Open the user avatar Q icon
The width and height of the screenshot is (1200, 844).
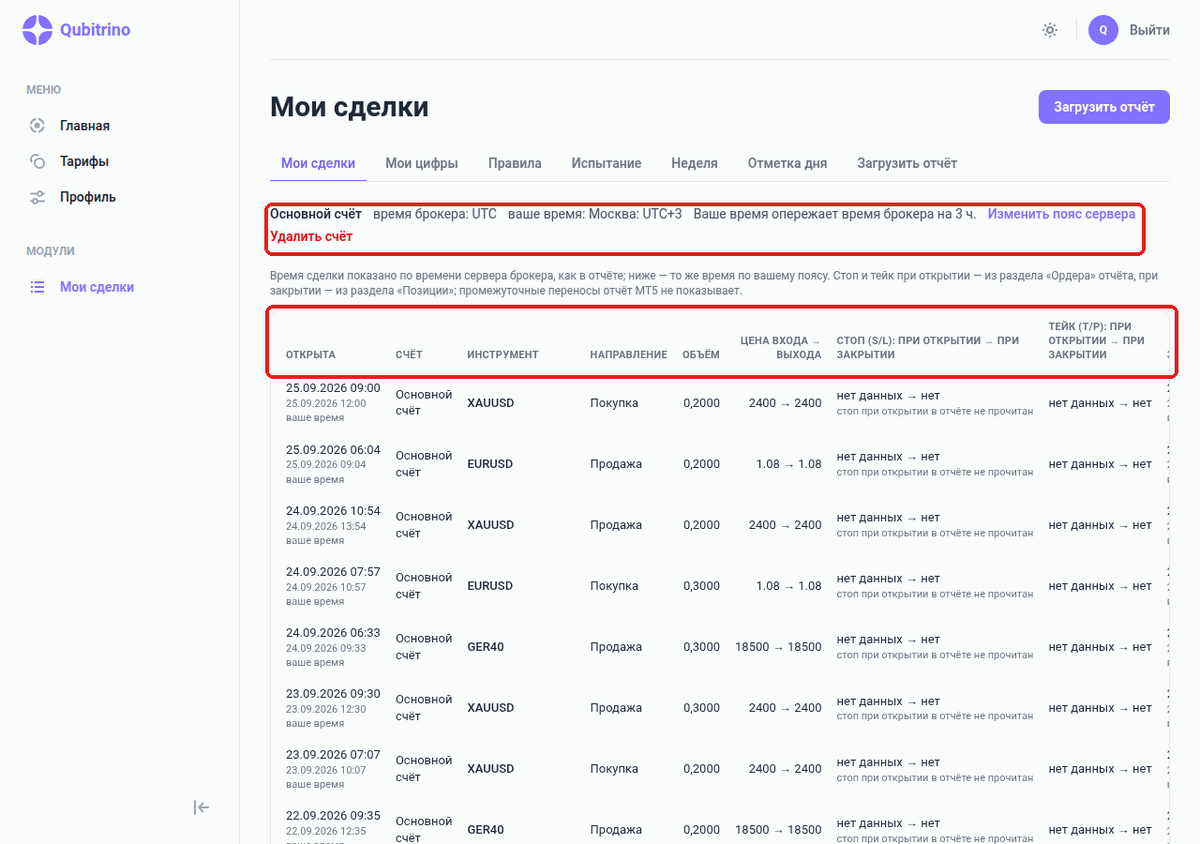[1103, 30]
